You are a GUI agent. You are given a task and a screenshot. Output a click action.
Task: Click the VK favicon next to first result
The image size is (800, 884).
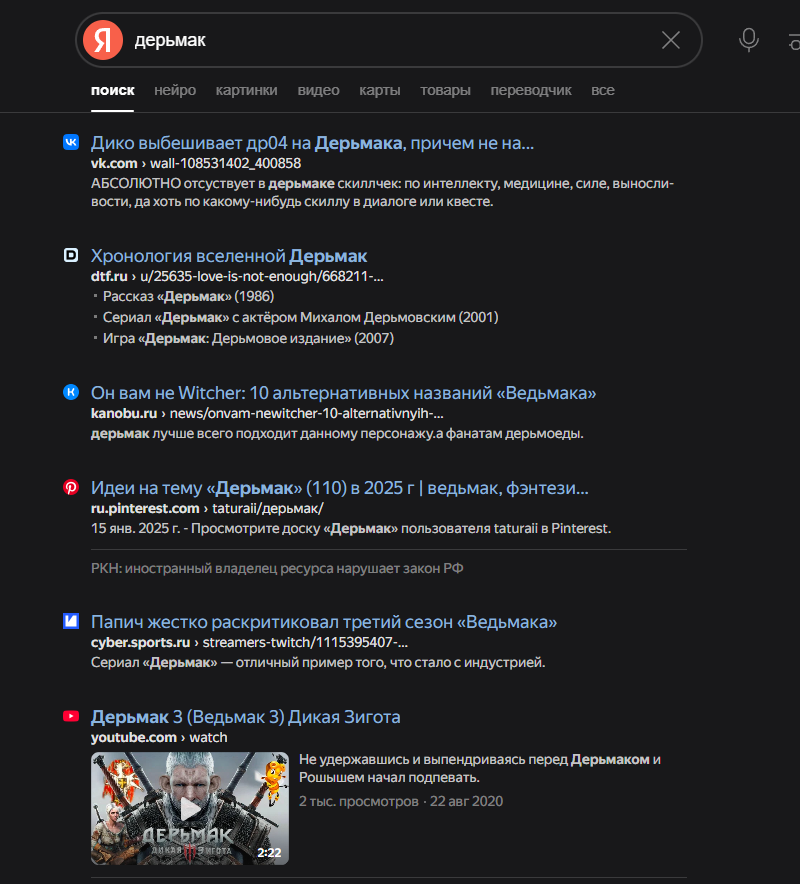71,142
